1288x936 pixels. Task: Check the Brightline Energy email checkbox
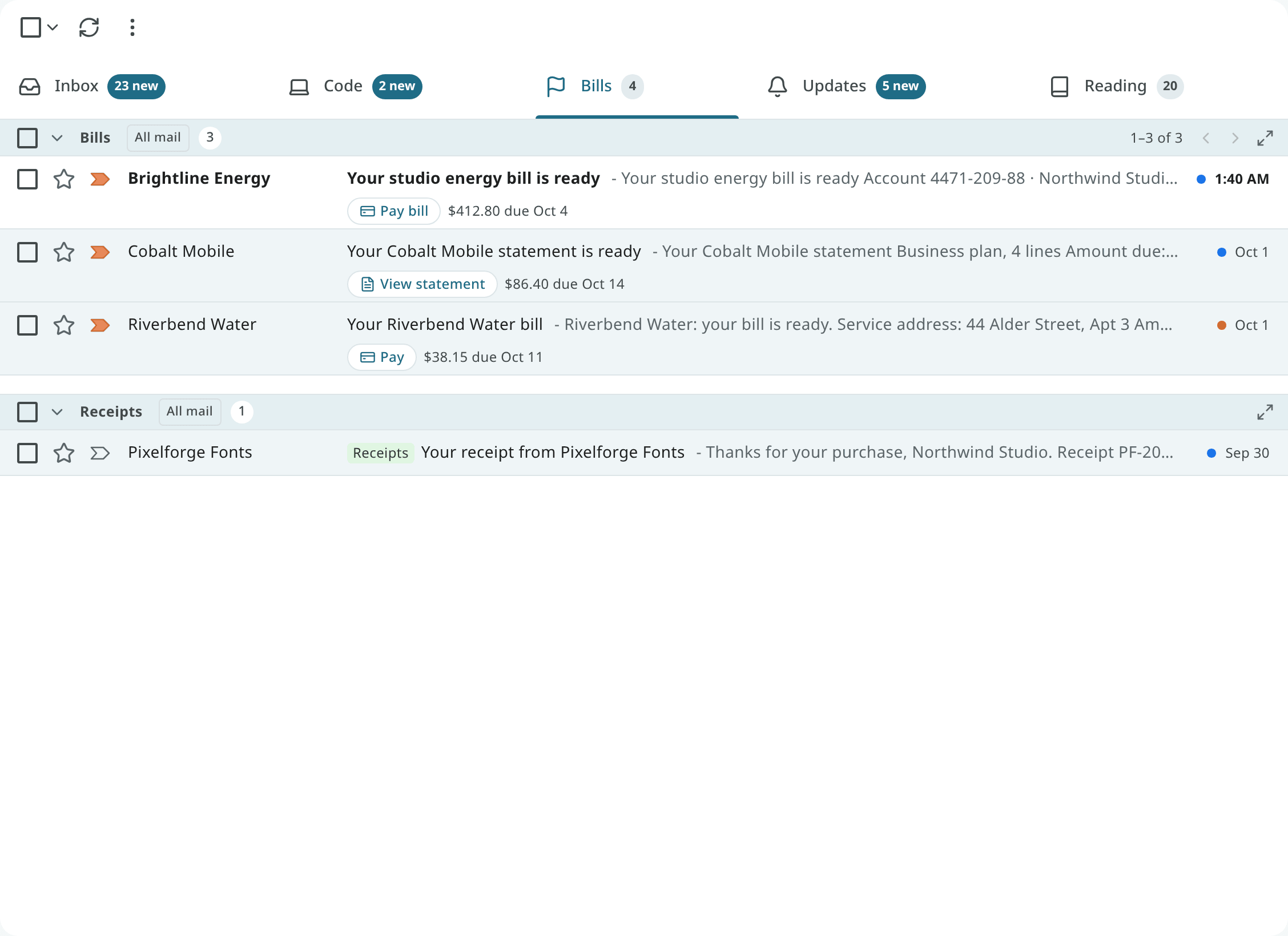tap(27, 179)
